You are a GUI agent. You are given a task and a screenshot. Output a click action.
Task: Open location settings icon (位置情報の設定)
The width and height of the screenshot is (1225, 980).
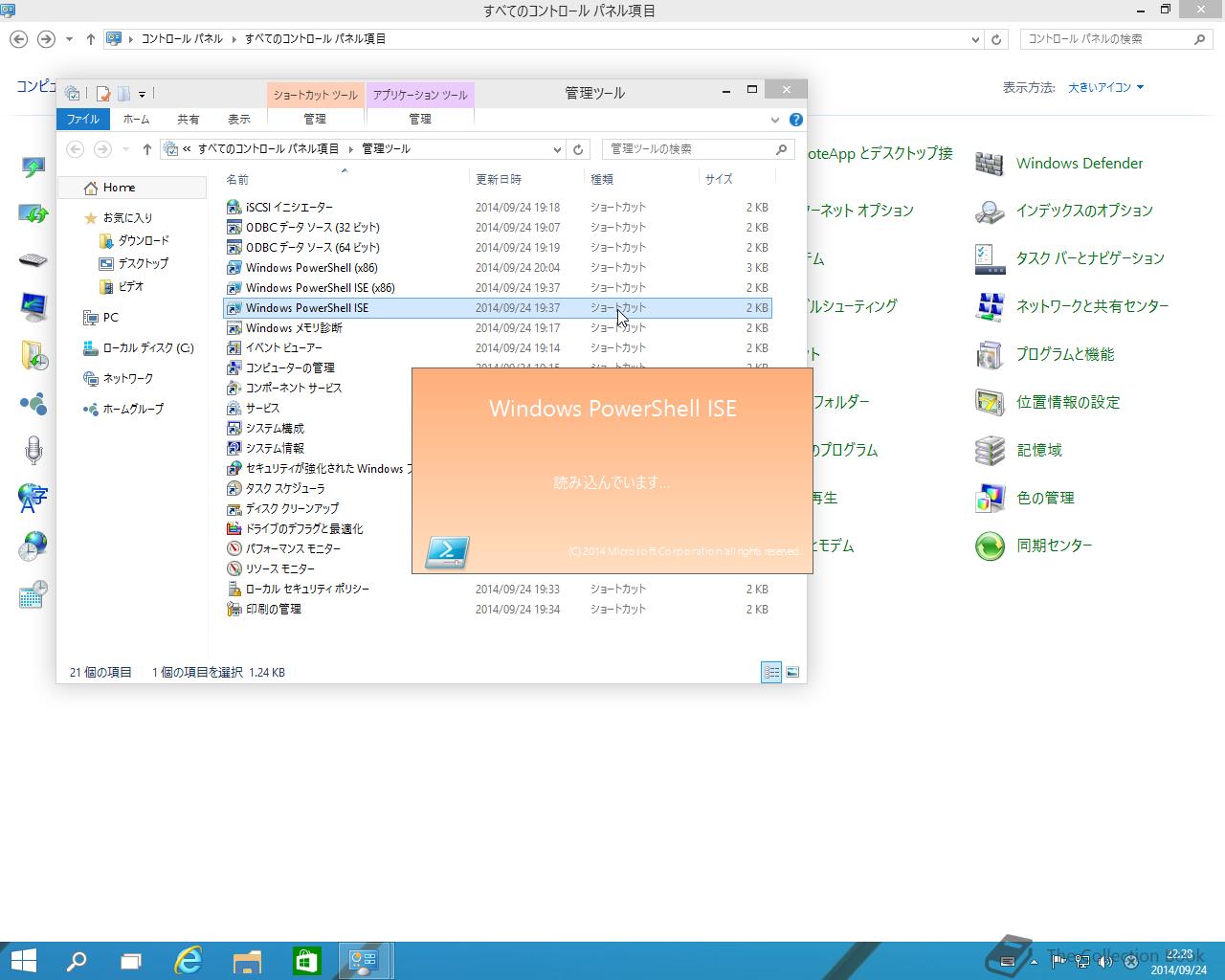point(989,403)
